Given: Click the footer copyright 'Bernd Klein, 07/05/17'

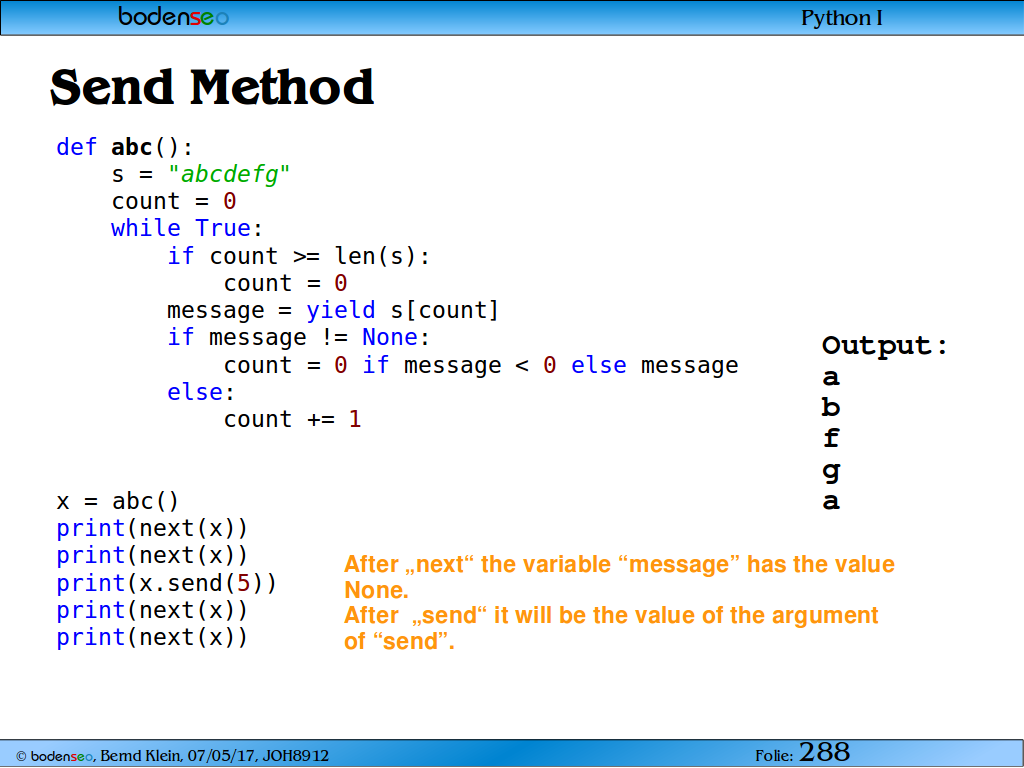Looking at the screenshot, I should [x=172, y=756].
